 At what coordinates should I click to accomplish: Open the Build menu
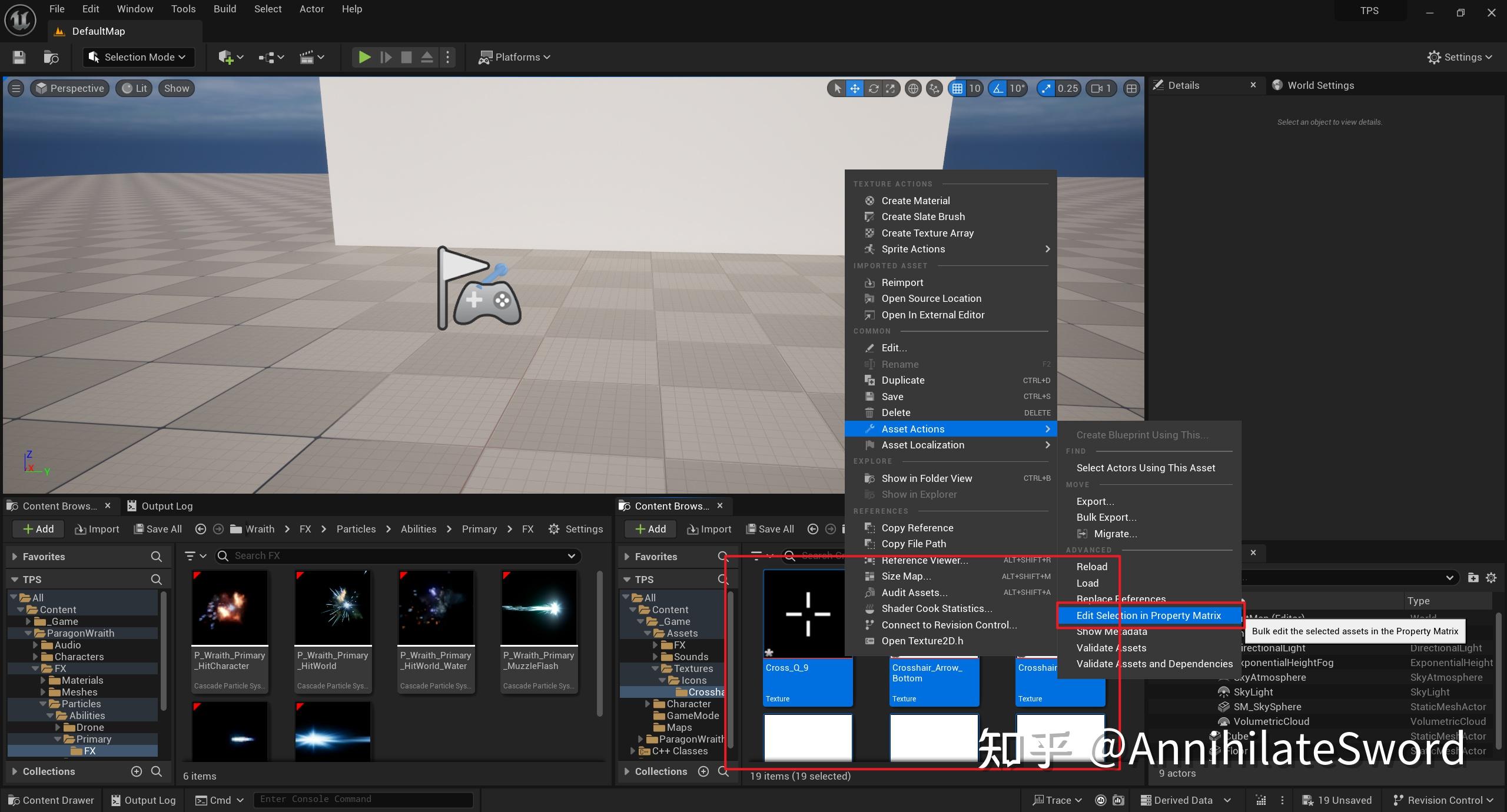coord(225,9)
